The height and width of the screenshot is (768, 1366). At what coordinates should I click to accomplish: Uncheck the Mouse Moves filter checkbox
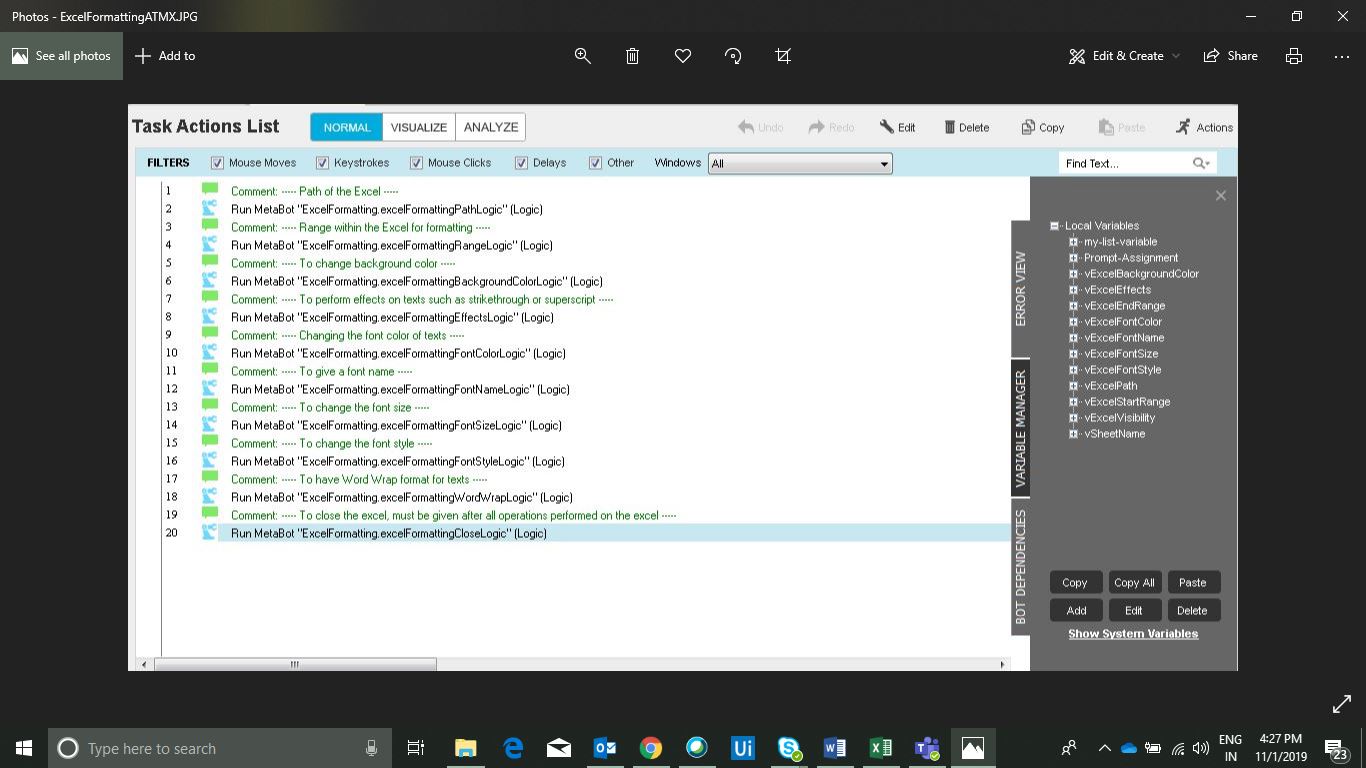217,163
